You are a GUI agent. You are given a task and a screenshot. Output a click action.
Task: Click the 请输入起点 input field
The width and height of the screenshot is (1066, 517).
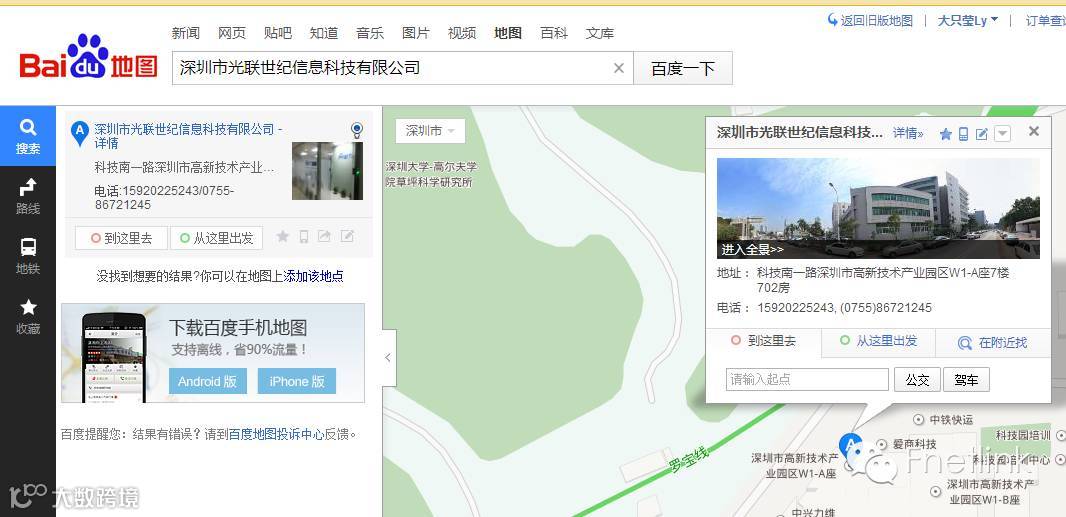pos(807,380)
